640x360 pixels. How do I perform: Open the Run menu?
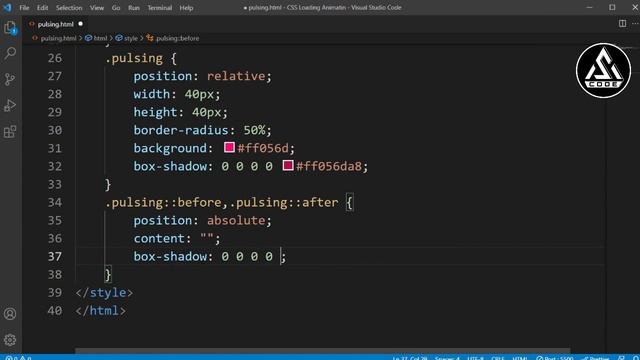point(134,7)
